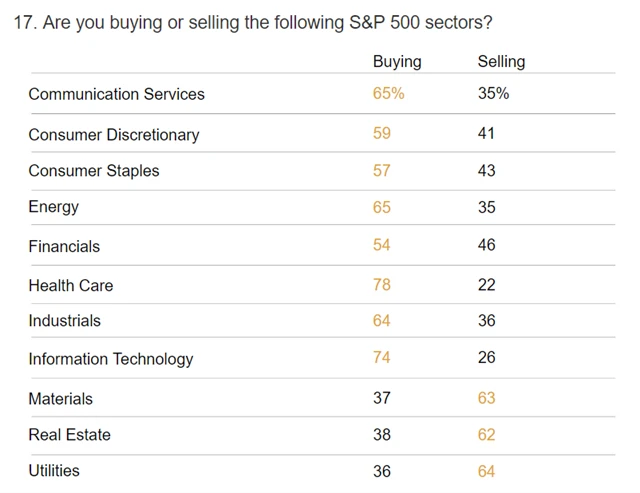The height and width of the screenshot is (493, 640).
Task: Click the Financials 46 selling value
Action: (x=486, y=246)
